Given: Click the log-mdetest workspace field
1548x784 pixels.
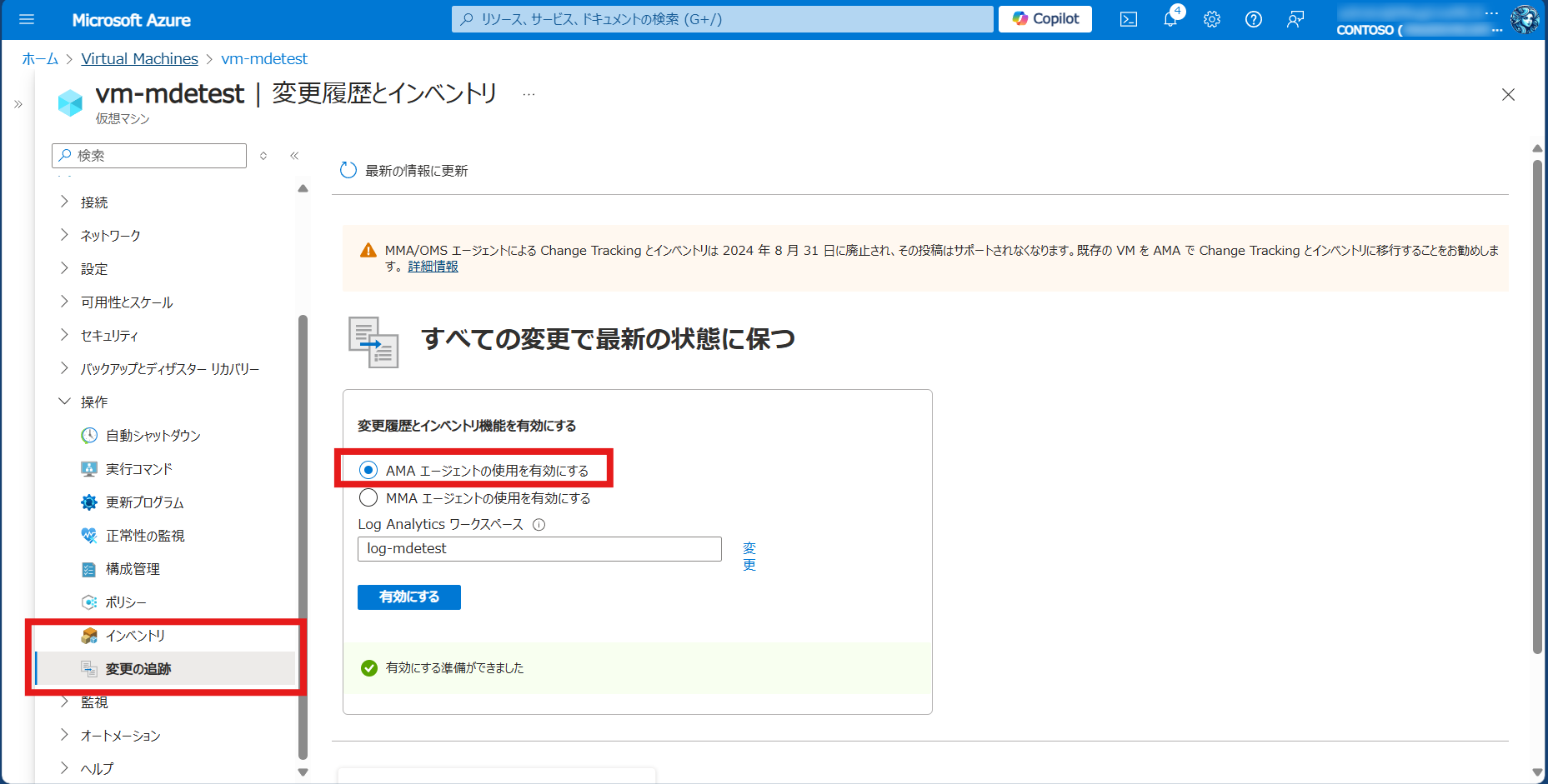Looking at the screenshot, I should (539, 549).
